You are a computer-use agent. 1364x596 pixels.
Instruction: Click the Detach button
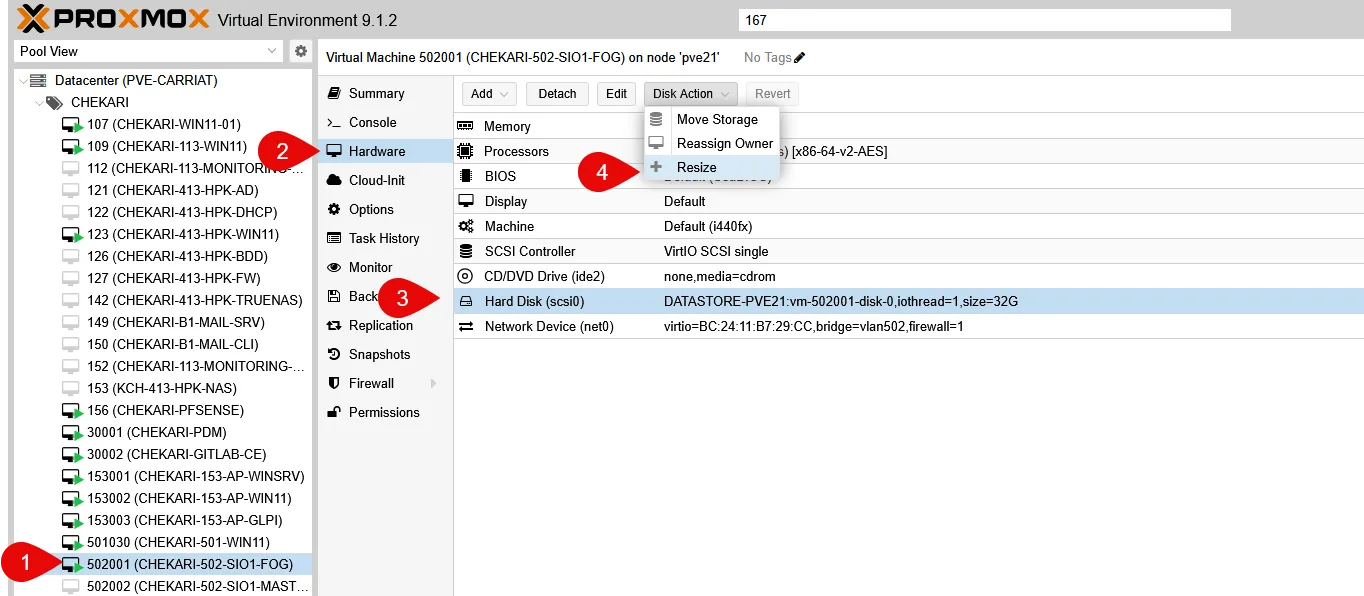(557, 94)
